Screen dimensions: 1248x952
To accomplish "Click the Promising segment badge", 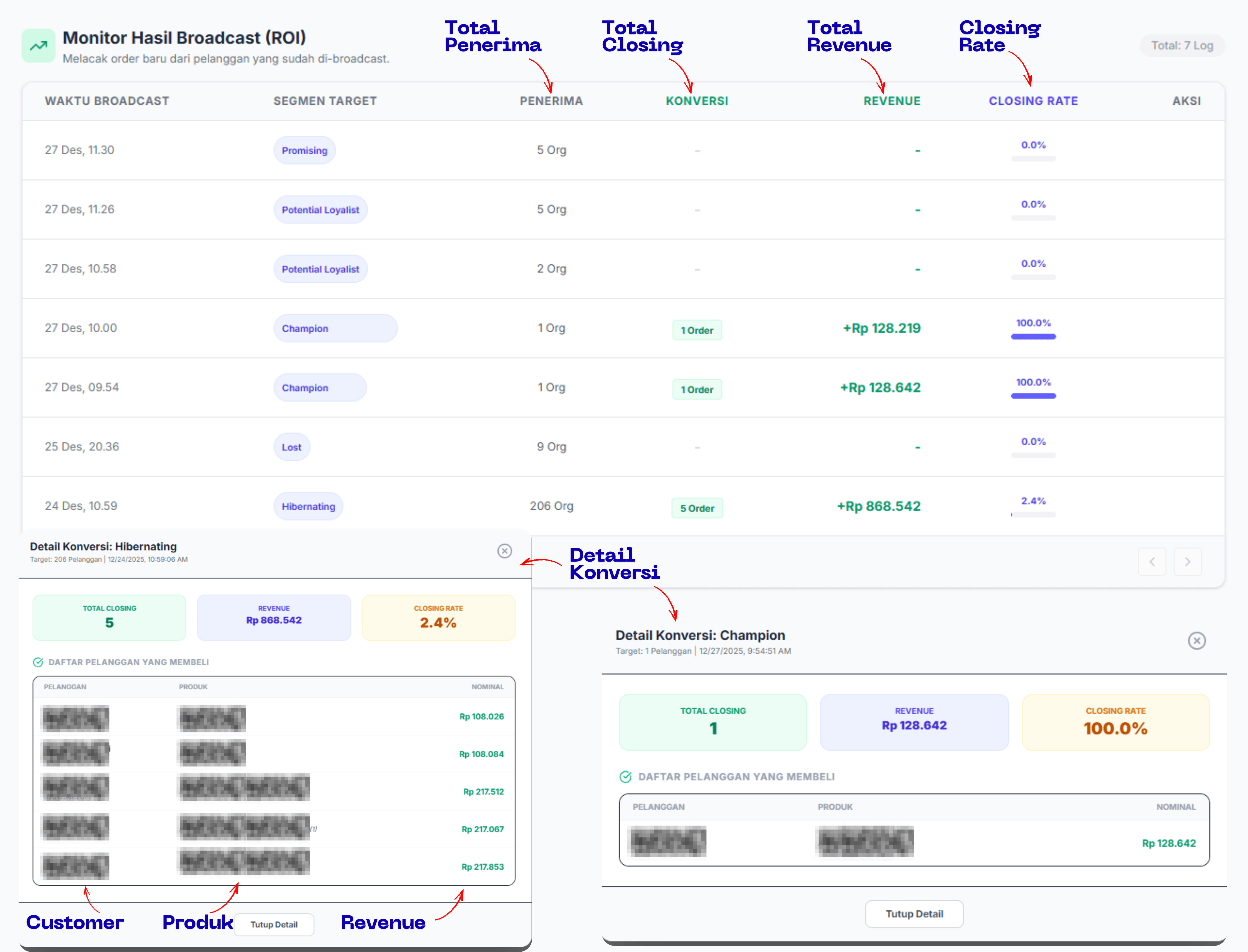I will [x=304, y=150].
